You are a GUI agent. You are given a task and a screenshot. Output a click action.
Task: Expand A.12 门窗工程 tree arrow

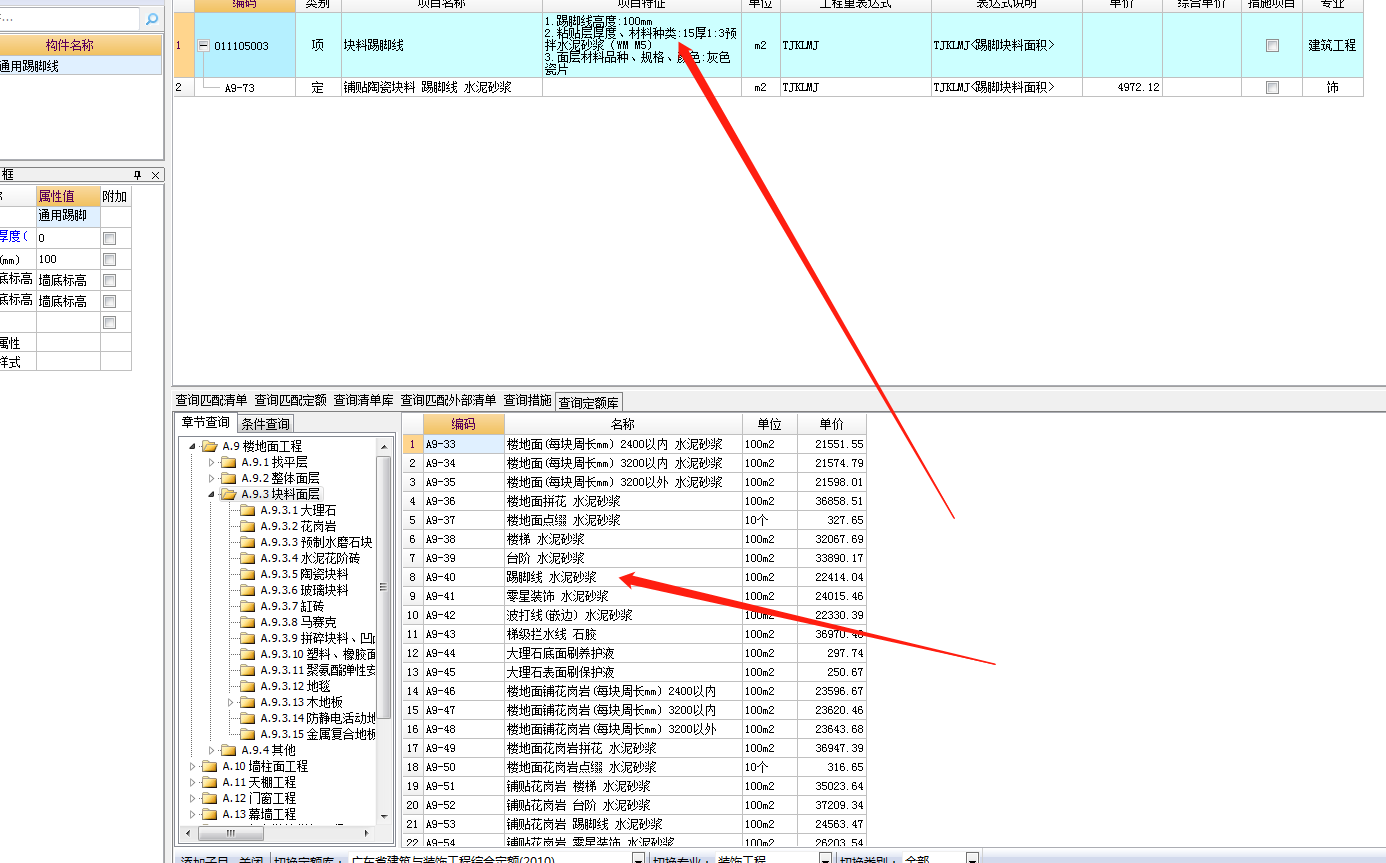click(192, 798)
